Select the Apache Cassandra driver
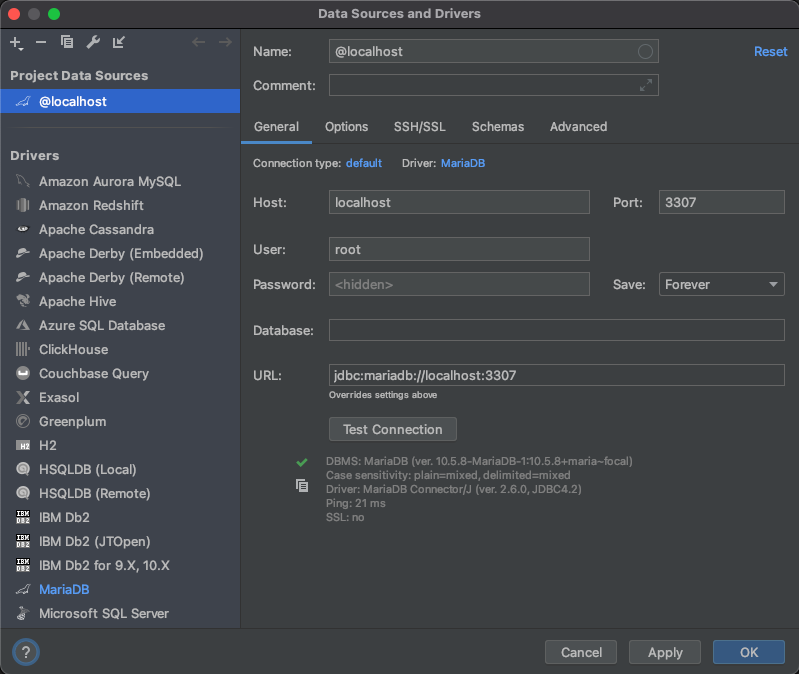 pyautogui.click(x=120, y=229)
